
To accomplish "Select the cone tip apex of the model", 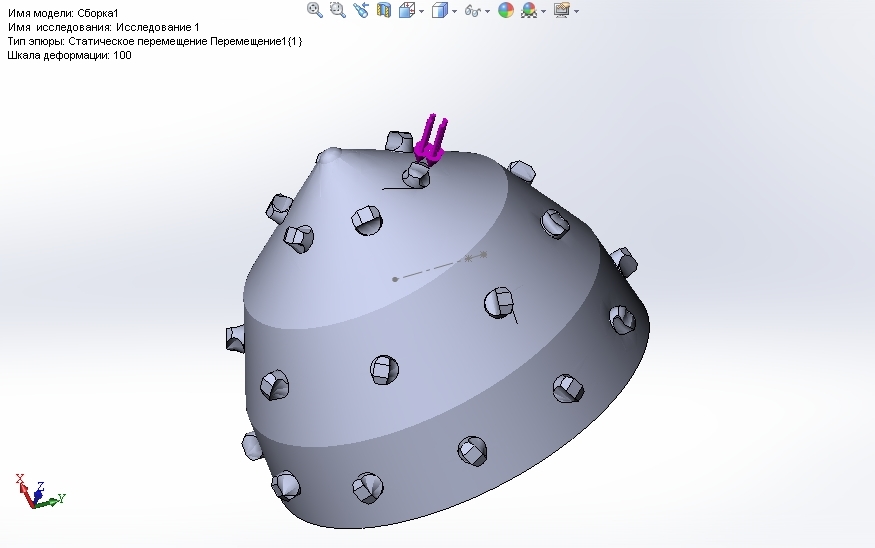I will (x=329, y=155).
